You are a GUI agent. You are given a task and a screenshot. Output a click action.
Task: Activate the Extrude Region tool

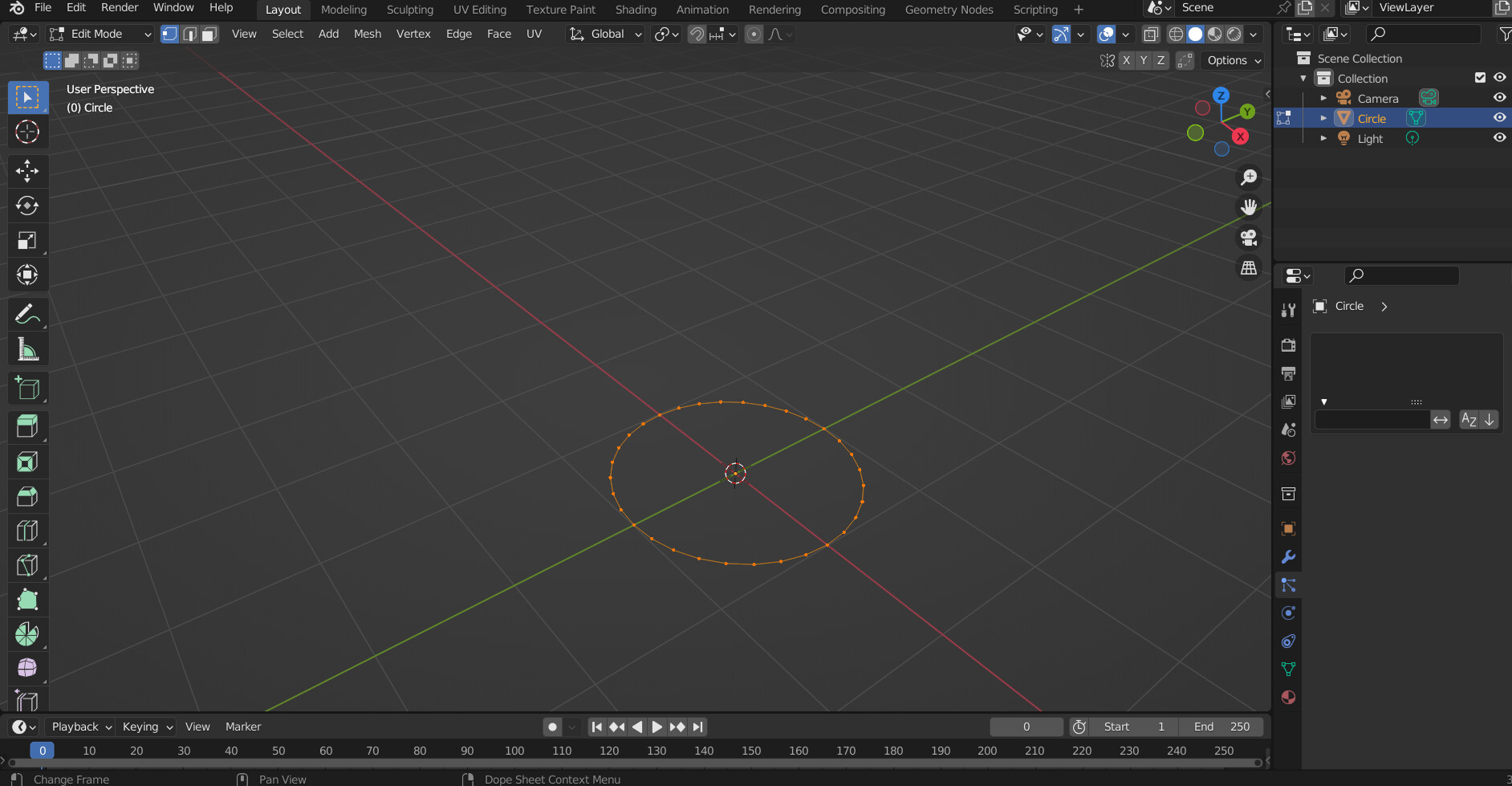point(27,426)
